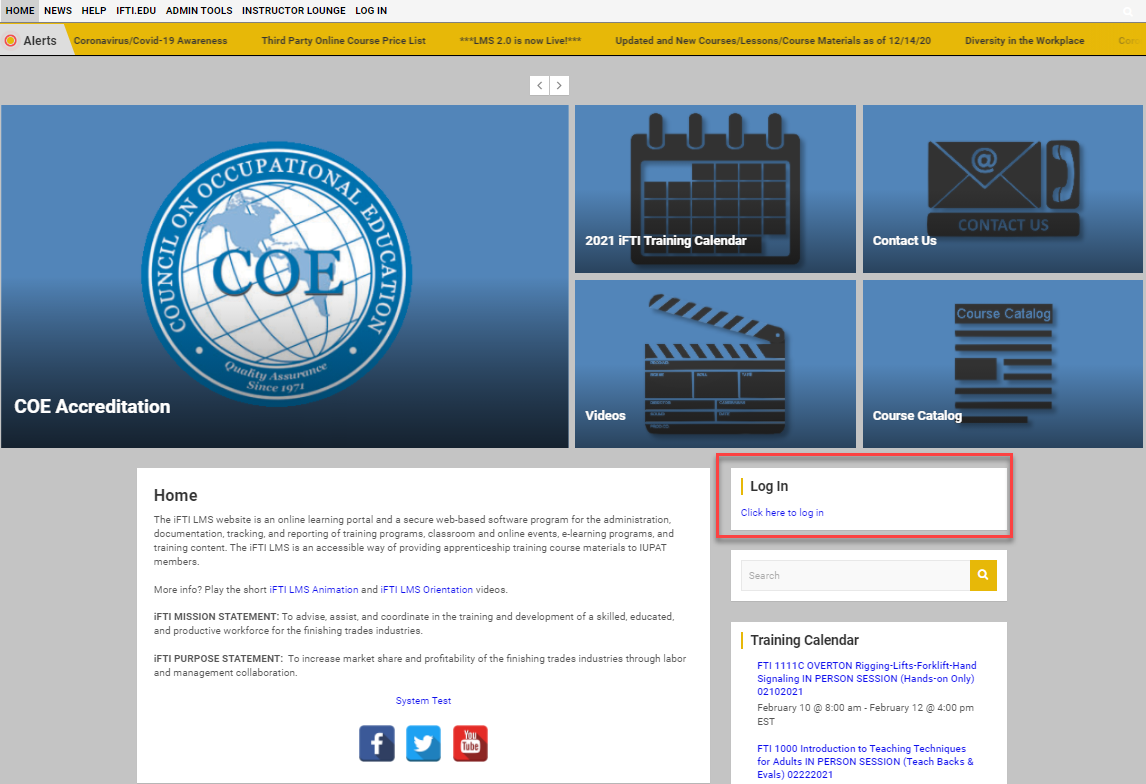Open the iFTI LMS Animation link
Viewport: 1146px width, 784px height.
[314, 590]
